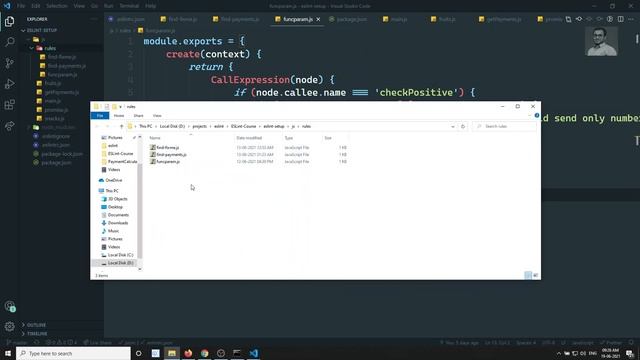Open the Source Control view
Screen dimensions: 640x360
pyautogui.click(x=9, y=62)
